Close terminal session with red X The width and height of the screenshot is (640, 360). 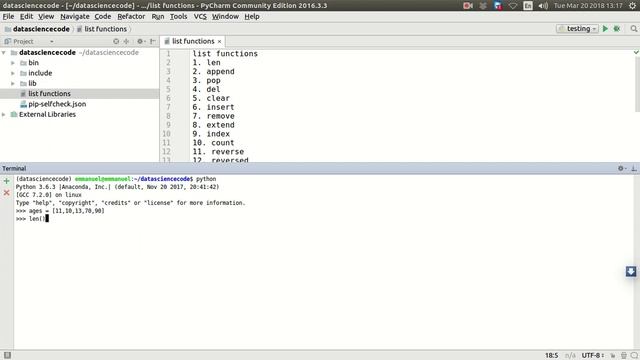pyautogui.click(x=7, y=192)
